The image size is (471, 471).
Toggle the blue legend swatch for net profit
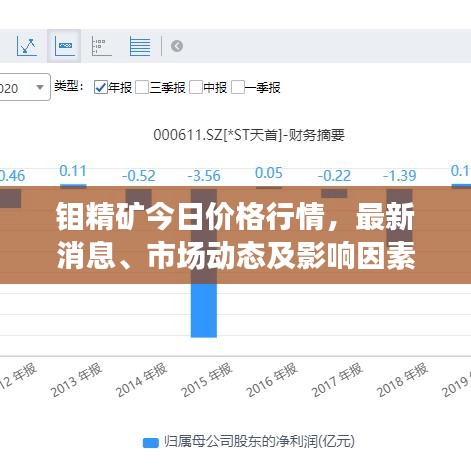[x=151, y=443]
